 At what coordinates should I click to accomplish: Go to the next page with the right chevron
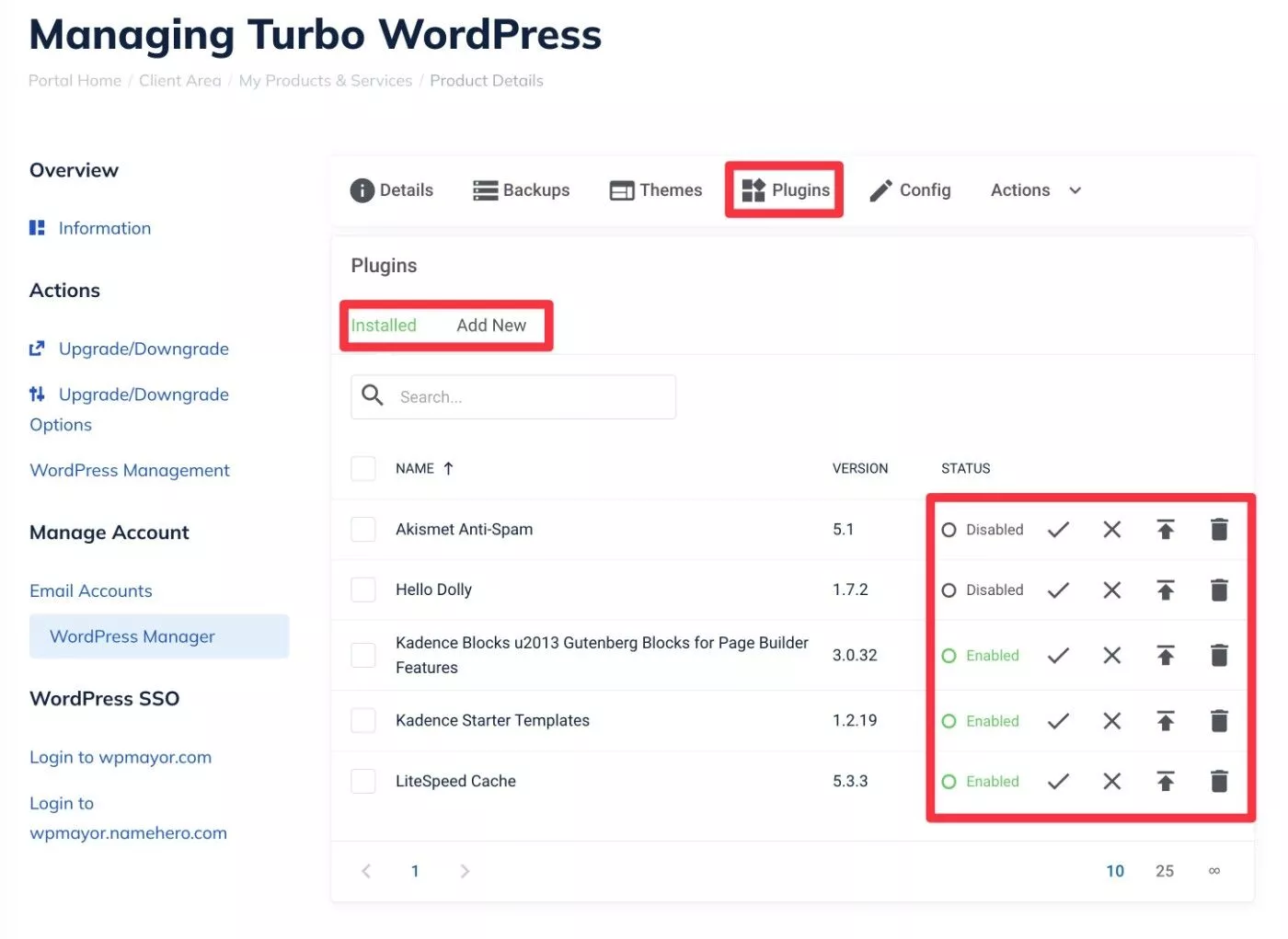(465, 871)
